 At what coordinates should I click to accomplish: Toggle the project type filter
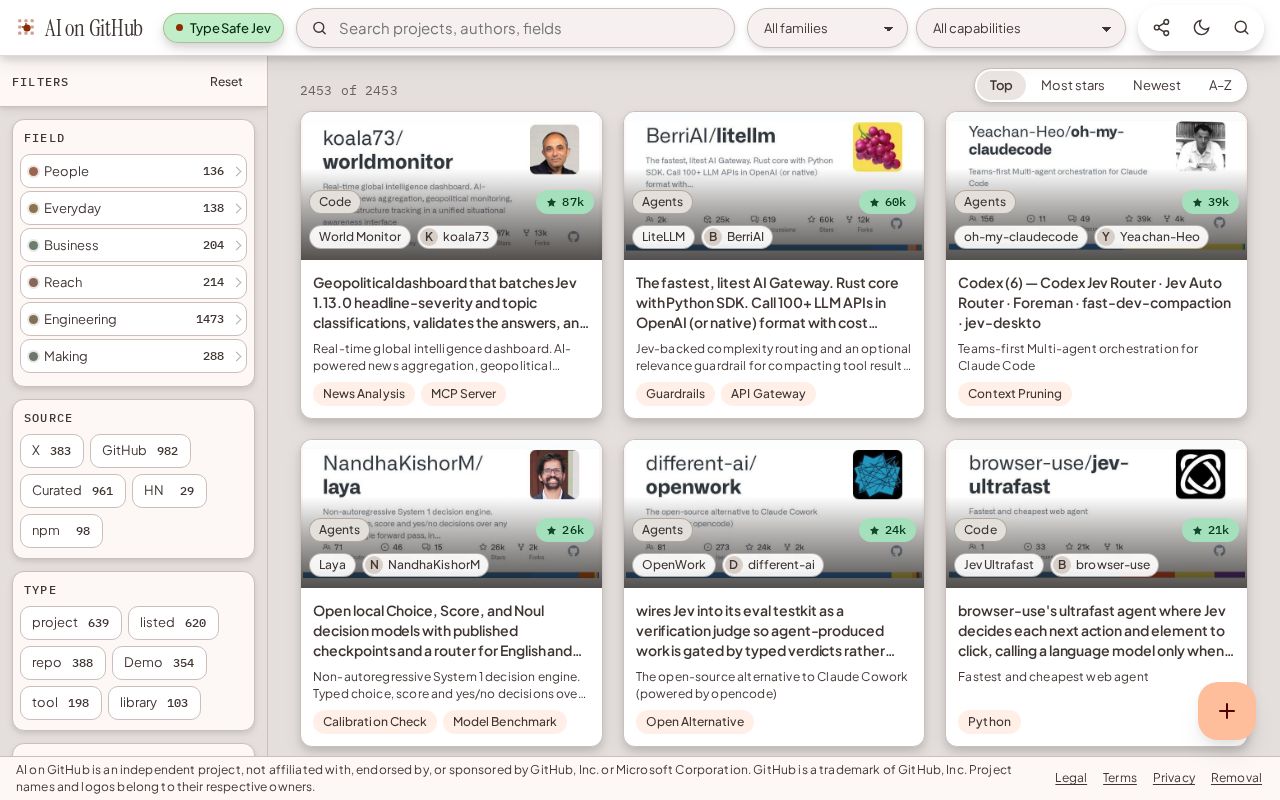[71, 623]
